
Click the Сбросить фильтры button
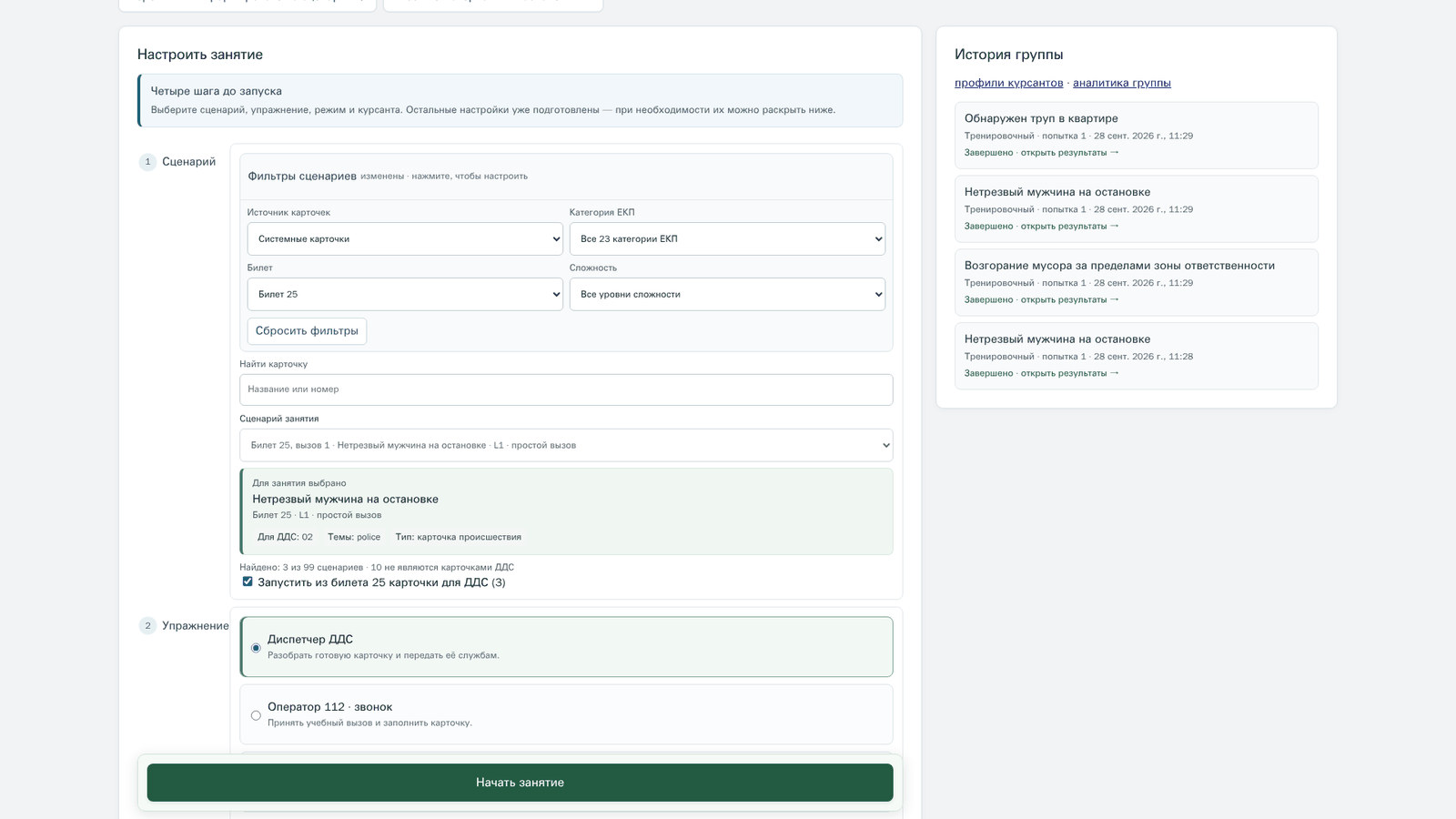coord(307,331)
